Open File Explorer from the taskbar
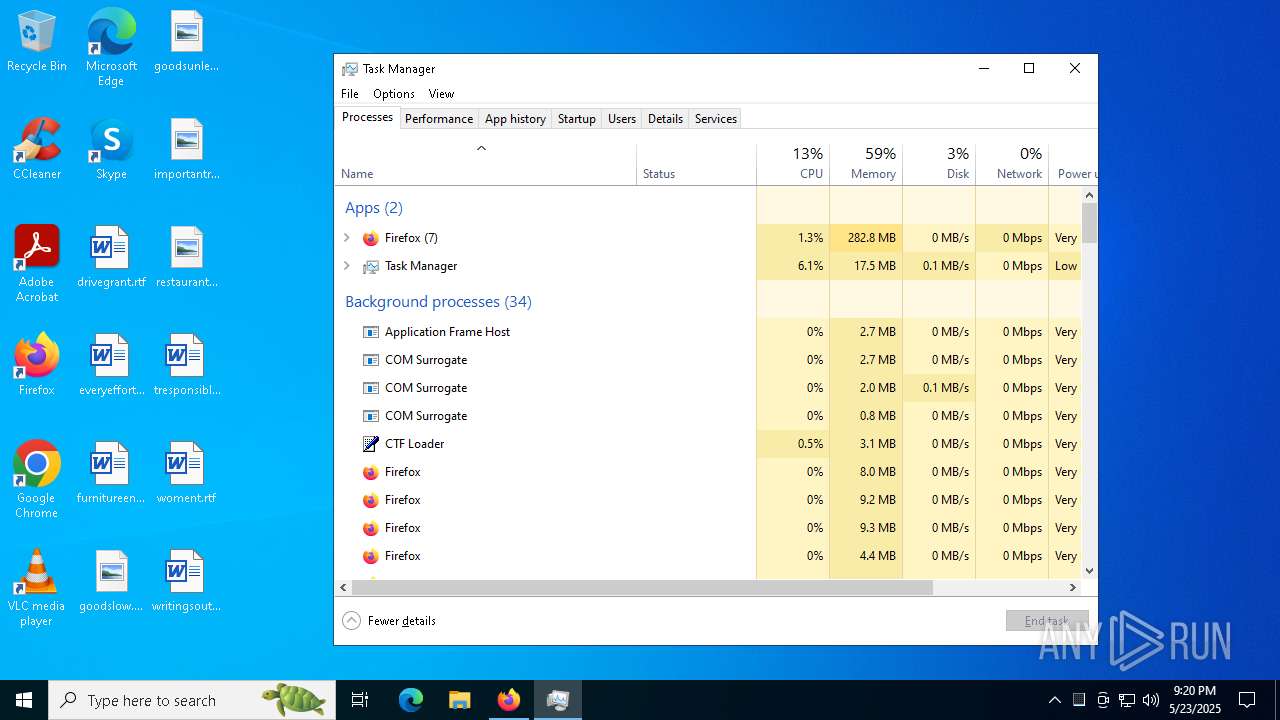The image size is (1280, 720). [x=460, y=700]
